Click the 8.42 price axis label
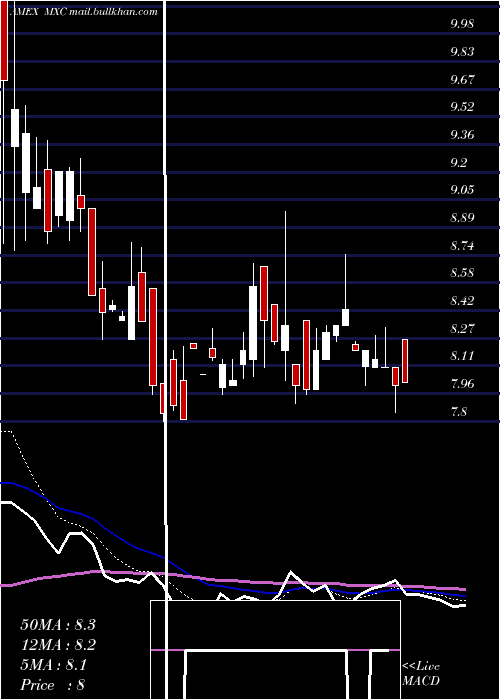Screen dimensions: 500x700 click(462, 300)
